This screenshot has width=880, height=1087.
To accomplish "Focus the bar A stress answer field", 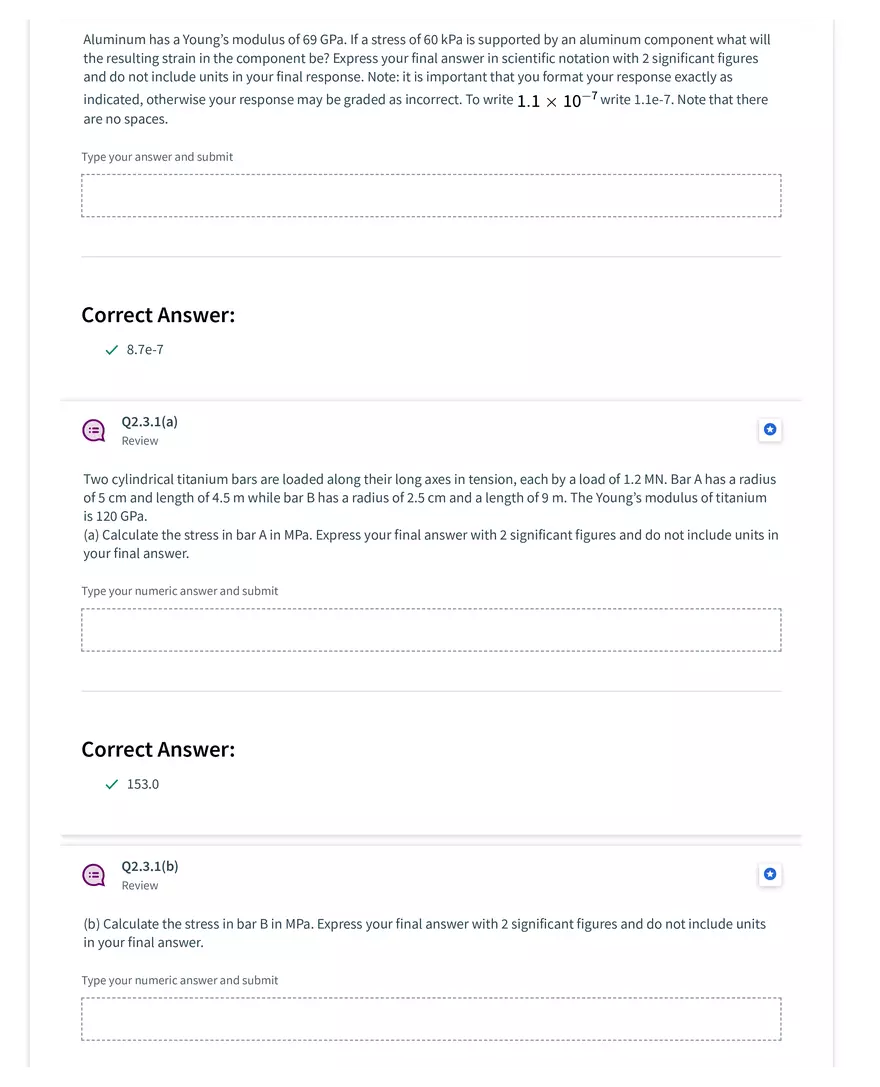I will [431, 630].
